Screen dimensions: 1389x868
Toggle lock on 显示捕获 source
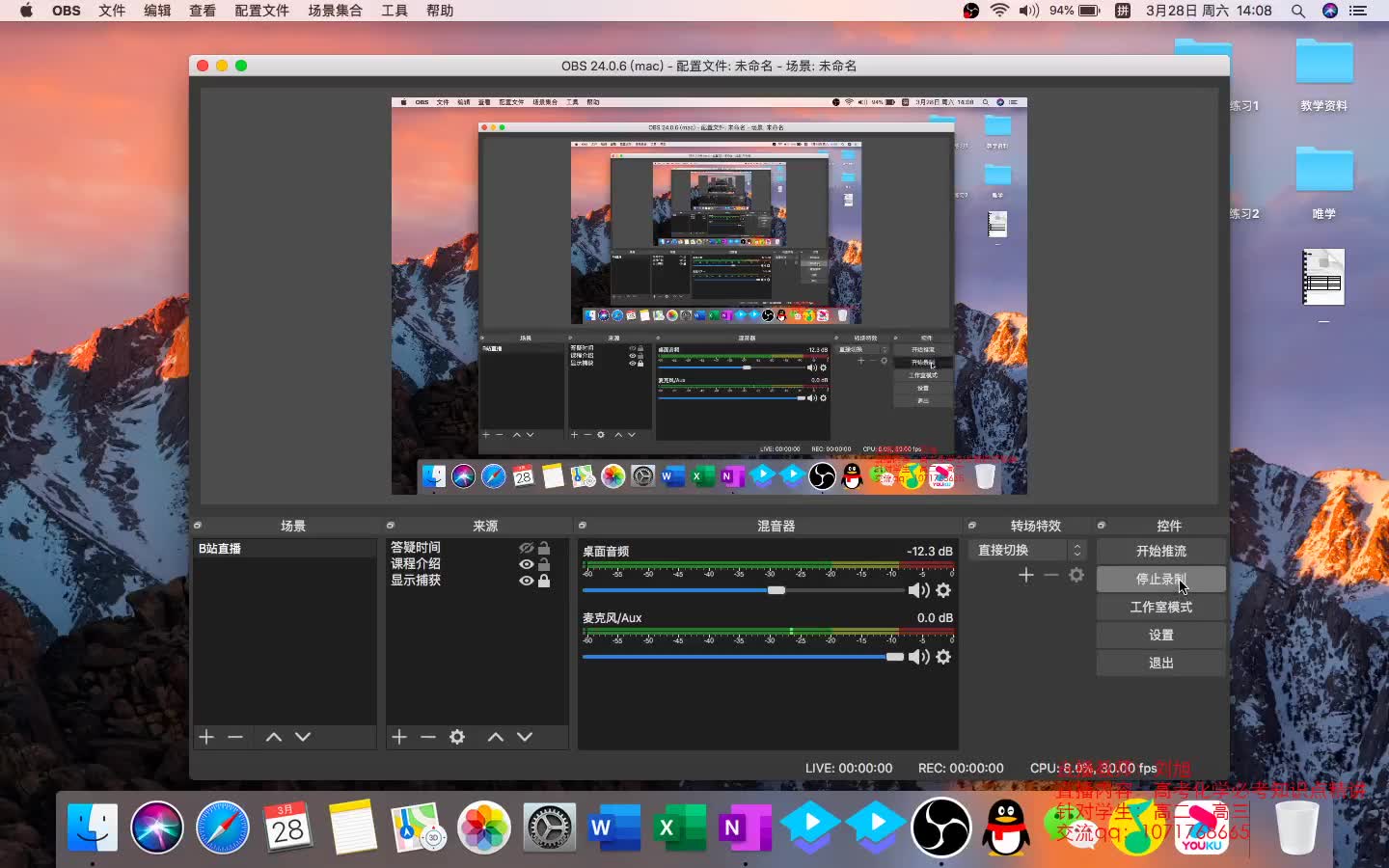pos(544,581)
